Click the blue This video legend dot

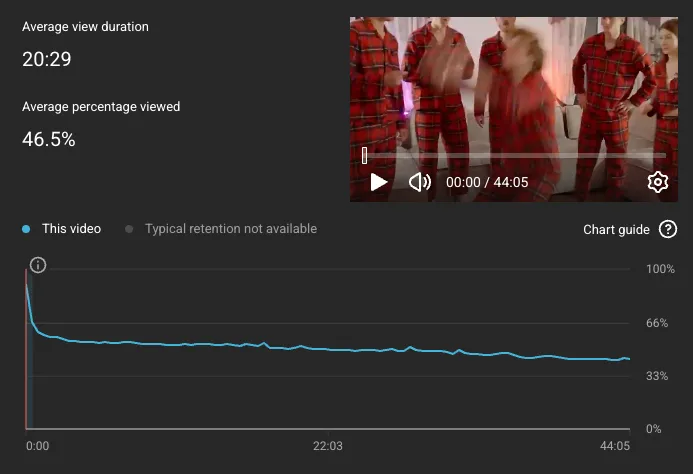coord(26,229)
